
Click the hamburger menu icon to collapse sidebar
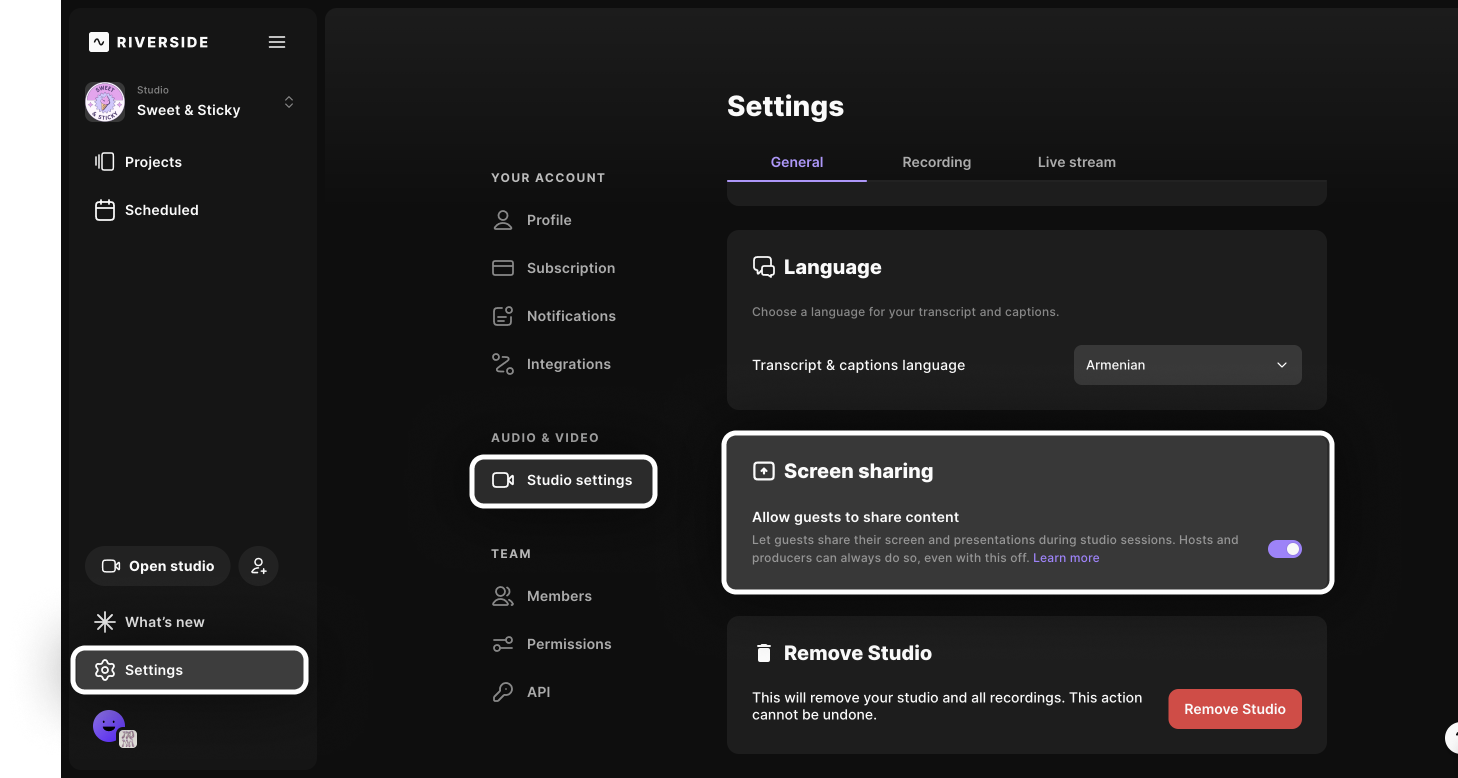[x=277, y=42]
